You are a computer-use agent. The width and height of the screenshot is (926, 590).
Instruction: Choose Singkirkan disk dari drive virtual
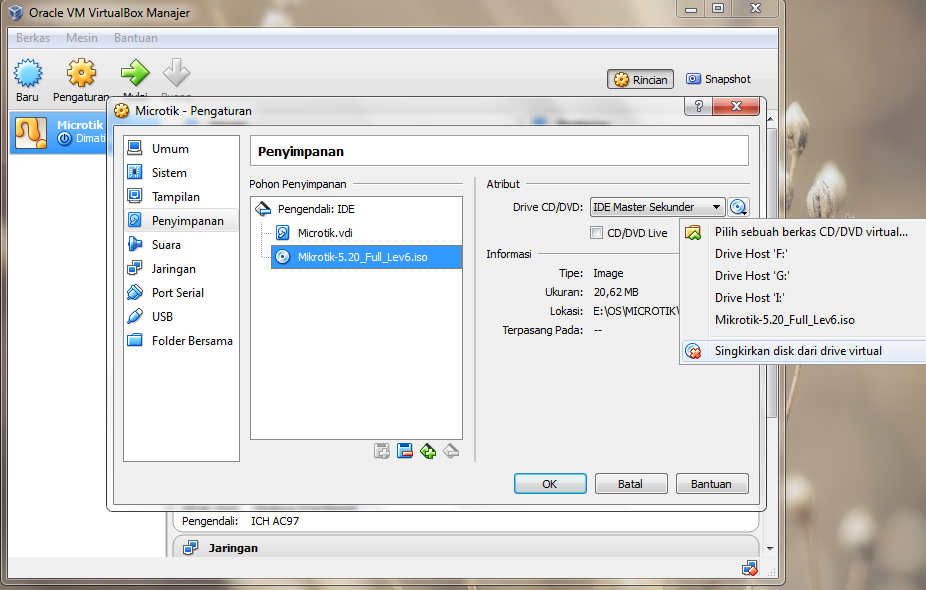(804, 351)
